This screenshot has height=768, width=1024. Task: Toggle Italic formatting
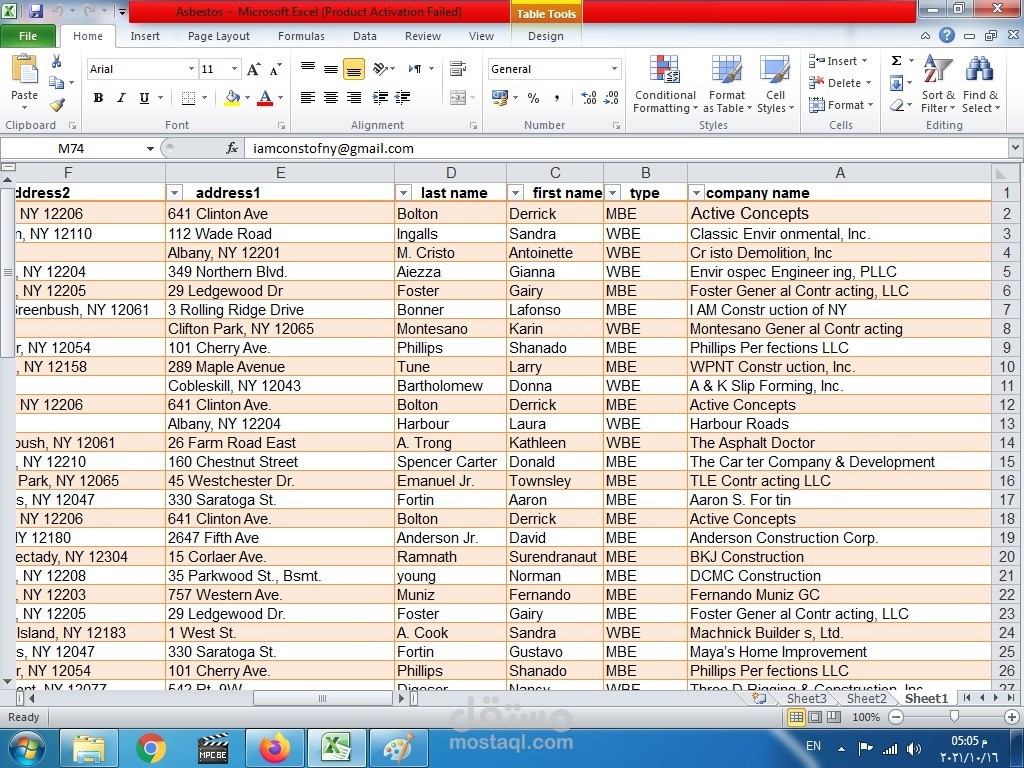121,98
